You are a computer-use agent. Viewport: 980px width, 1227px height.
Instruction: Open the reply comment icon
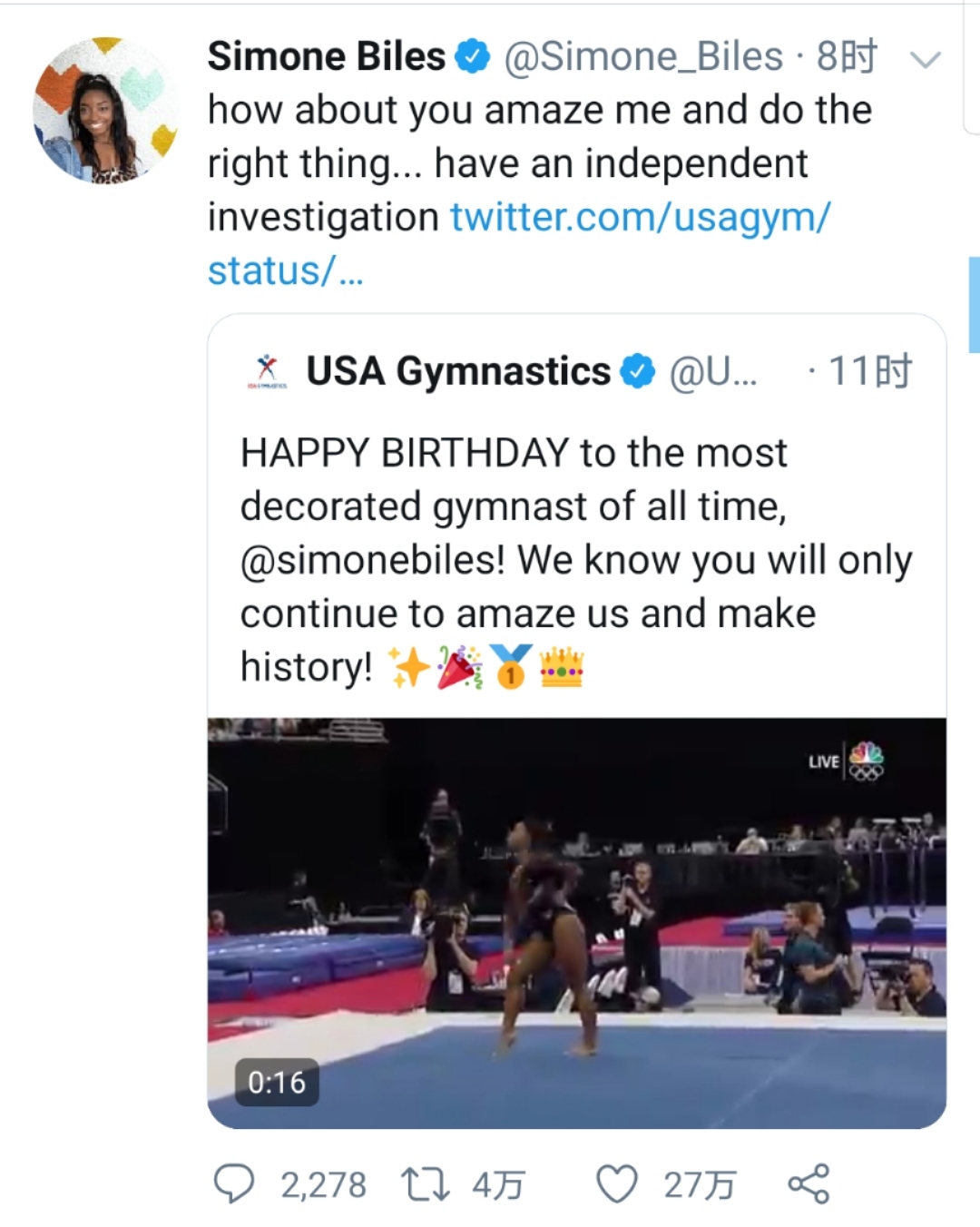tap(234, 1183)
